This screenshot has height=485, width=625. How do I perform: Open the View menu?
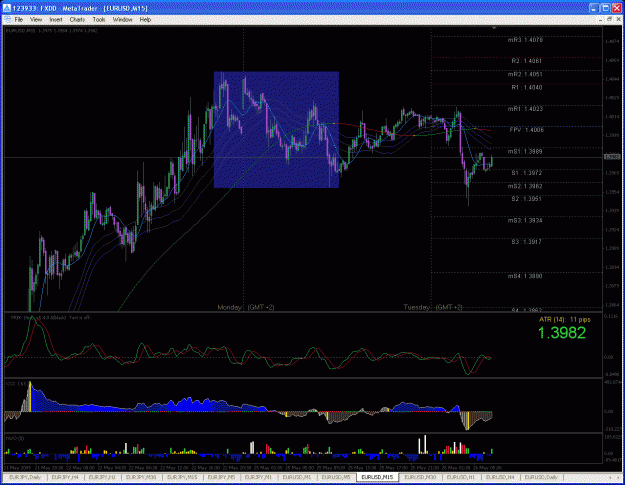coord(36,20)
